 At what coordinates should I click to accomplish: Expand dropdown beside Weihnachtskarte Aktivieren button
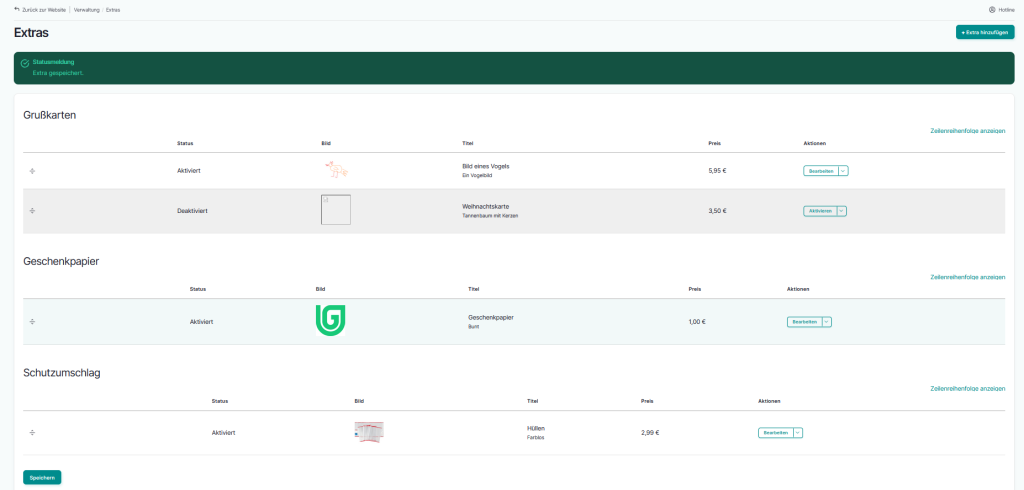(841, 211)
